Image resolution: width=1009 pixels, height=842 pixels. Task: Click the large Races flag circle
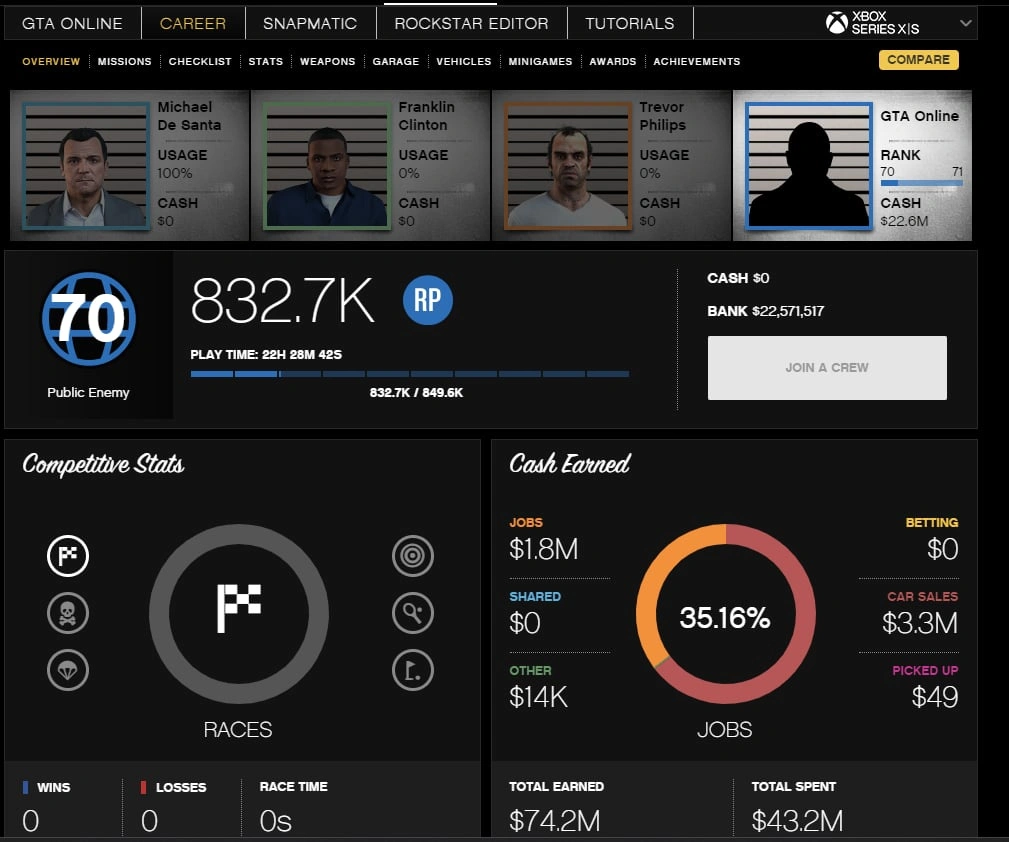pyautogui.click(x=239, y=613)
